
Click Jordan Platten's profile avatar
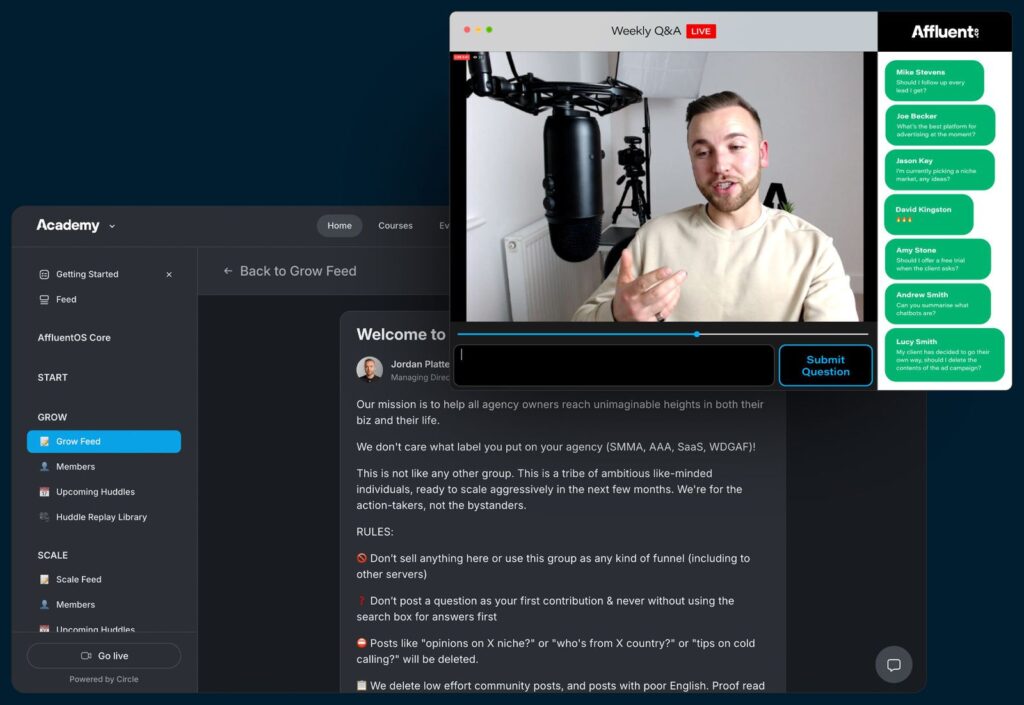click(369, 369)
